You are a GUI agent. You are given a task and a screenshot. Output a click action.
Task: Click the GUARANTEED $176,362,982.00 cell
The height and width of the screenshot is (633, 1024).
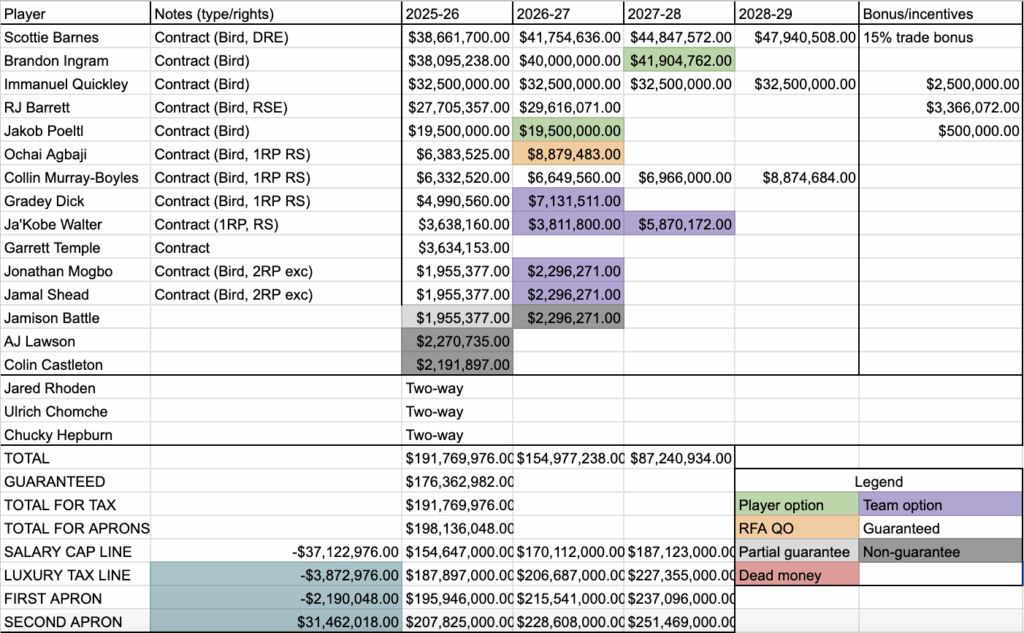[457, 482]
